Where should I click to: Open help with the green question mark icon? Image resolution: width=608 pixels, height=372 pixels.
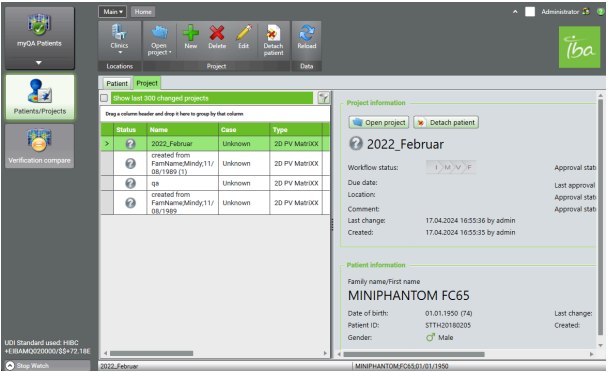(x=601, y=12)
